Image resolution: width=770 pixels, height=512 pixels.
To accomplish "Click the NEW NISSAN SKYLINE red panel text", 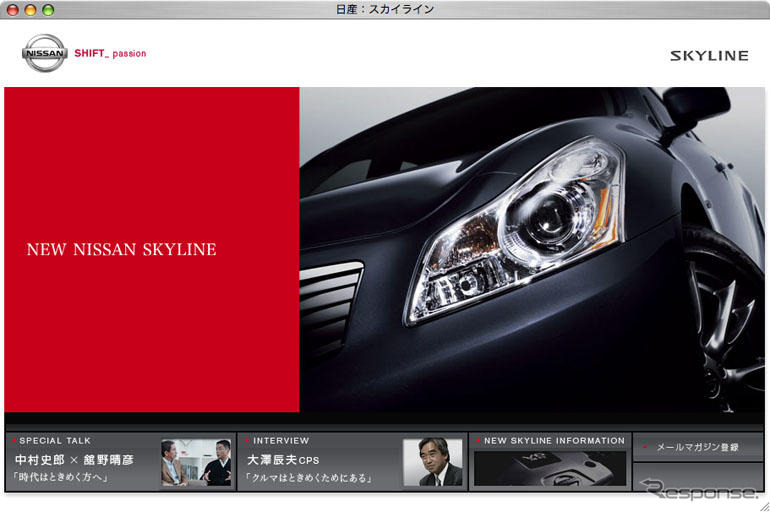I will point(121,250).
